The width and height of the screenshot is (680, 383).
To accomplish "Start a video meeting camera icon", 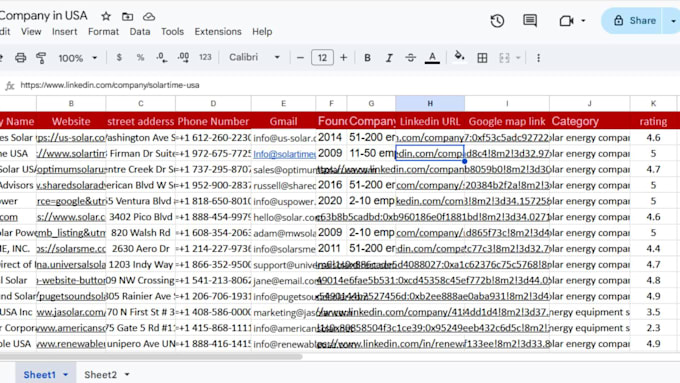I will (x=566, y=20).
